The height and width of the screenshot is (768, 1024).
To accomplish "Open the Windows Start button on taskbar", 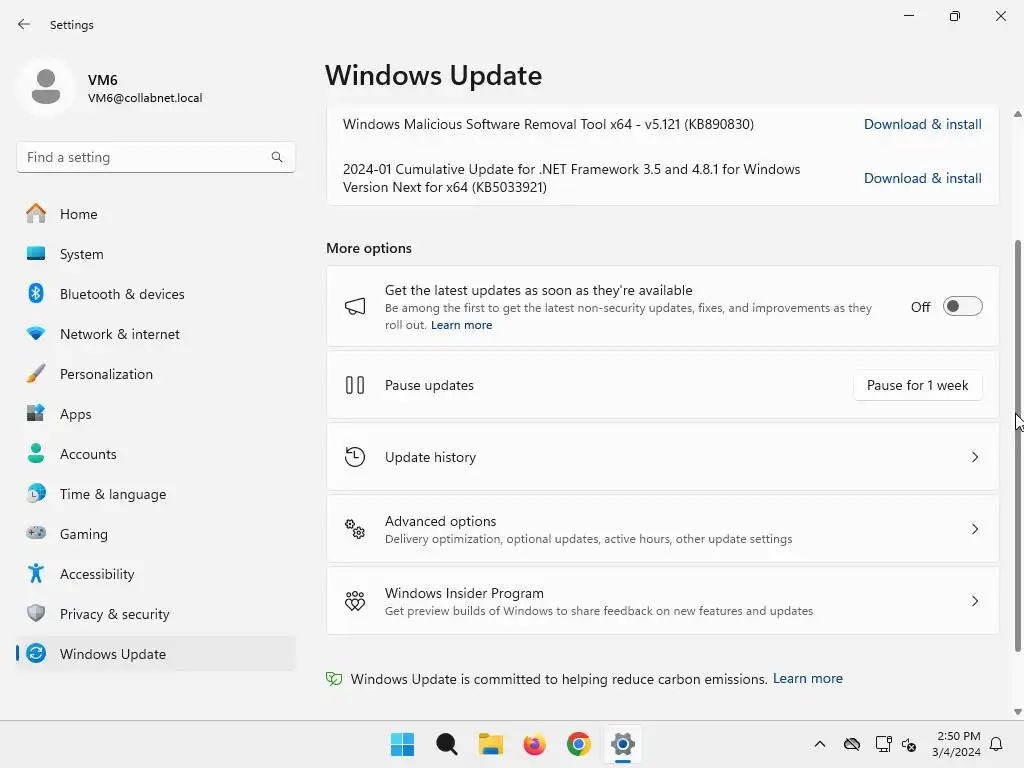I will pyautogui.click(x=402, y=744).
